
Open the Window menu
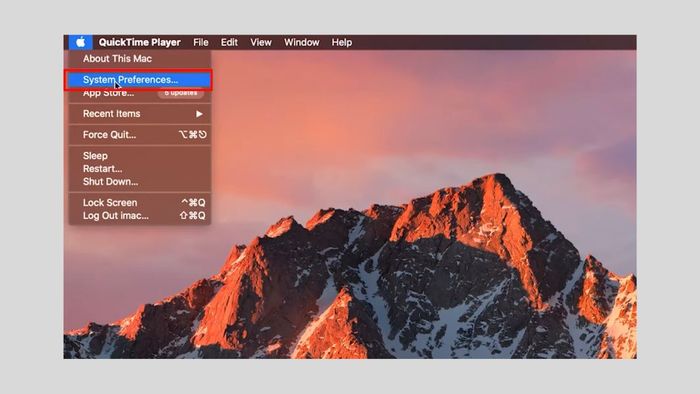click(x=301, y=42)
